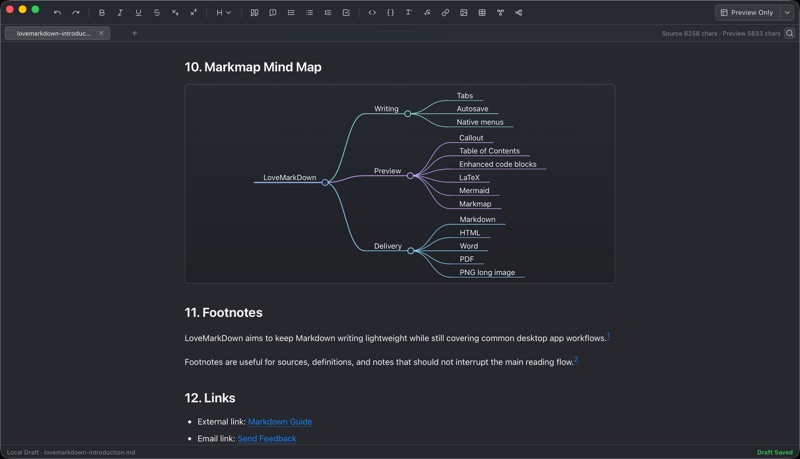Click the T text-style toolbar icon
This screenshot has height=459, width=800.
tap(409, 13)
